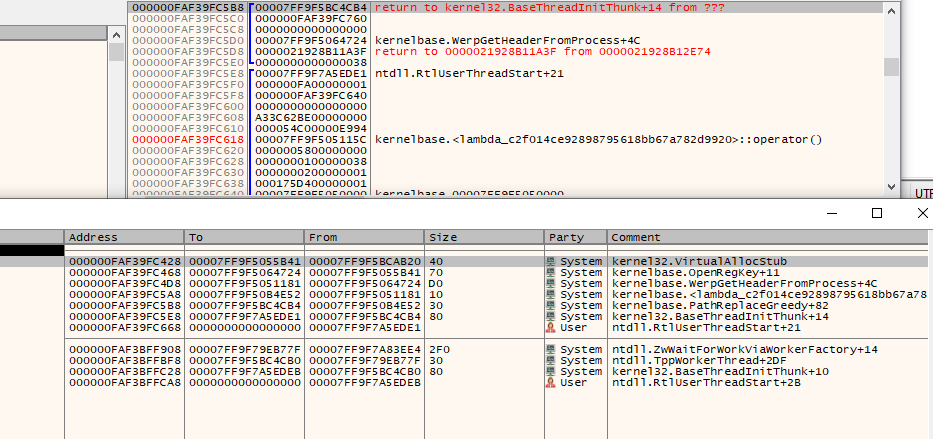Select call stack comment kernel32.VirtualAllocStub
Viewport: 933px width, 439px height.
[699, 262]
